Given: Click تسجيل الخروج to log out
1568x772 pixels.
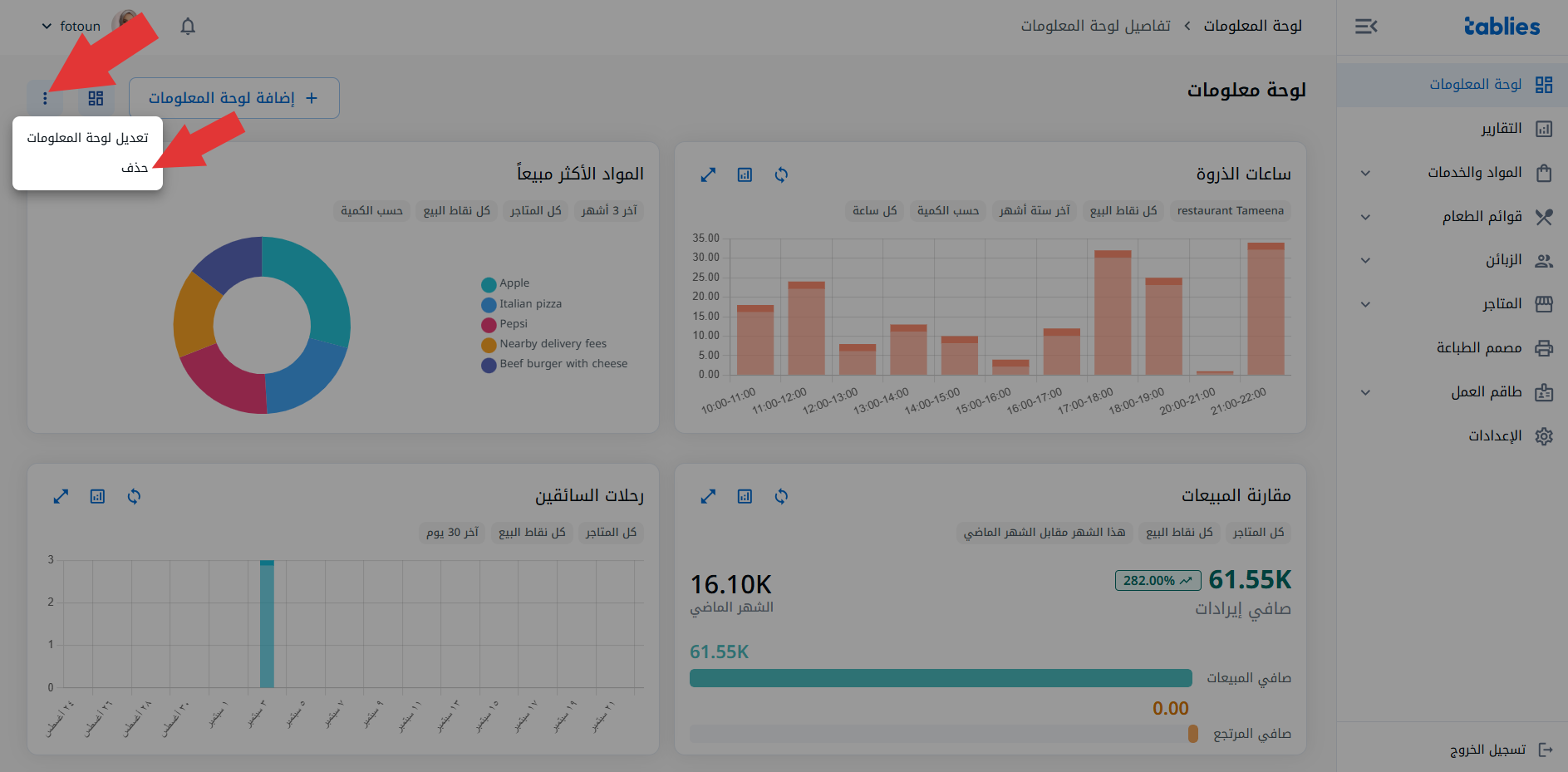Looking at the screenshot, I should (1501, 750).
